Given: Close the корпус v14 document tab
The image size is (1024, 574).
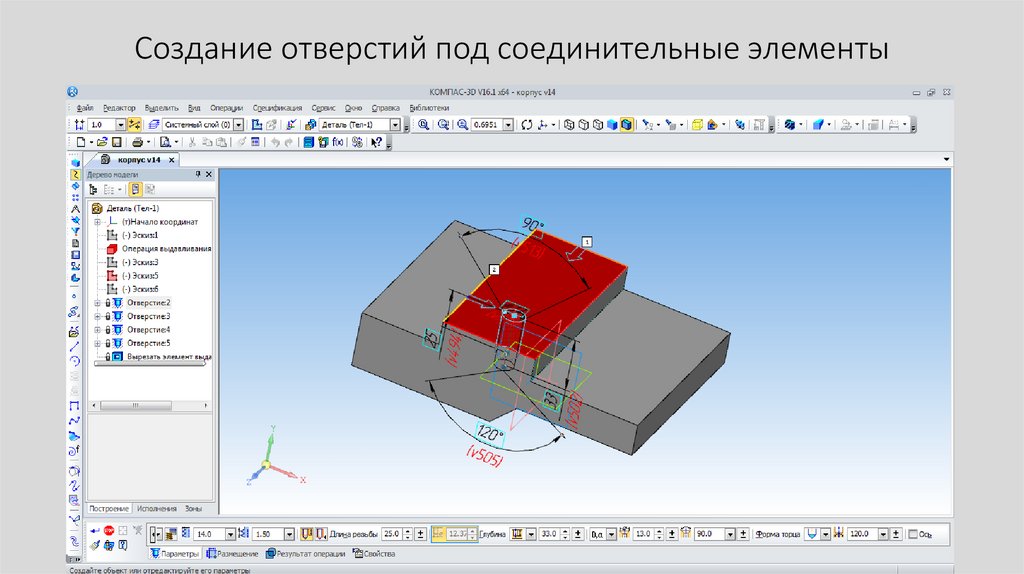Looking at the screenshot, I should tap(172, 159).
